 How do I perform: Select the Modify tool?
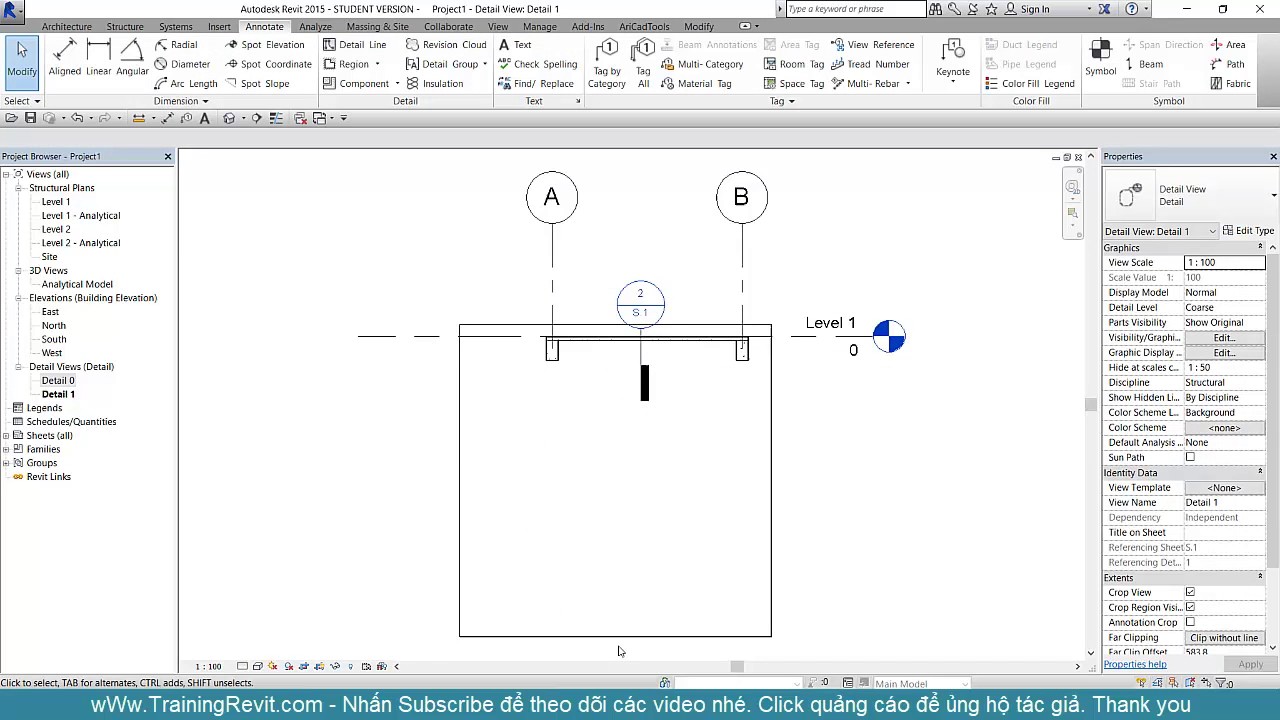22,61
